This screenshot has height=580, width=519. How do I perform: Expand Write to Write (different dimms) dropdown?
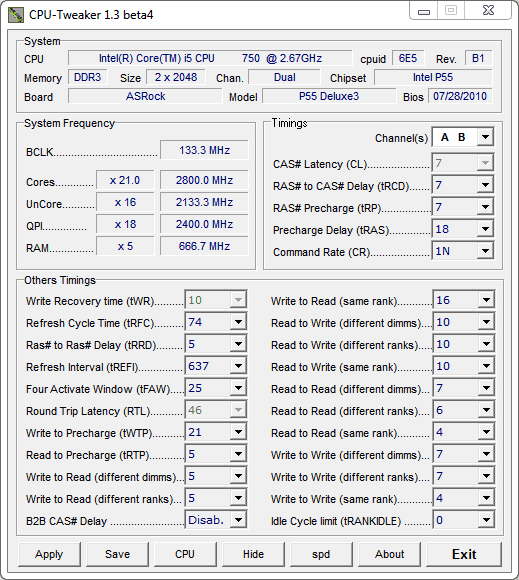(464, 454)
